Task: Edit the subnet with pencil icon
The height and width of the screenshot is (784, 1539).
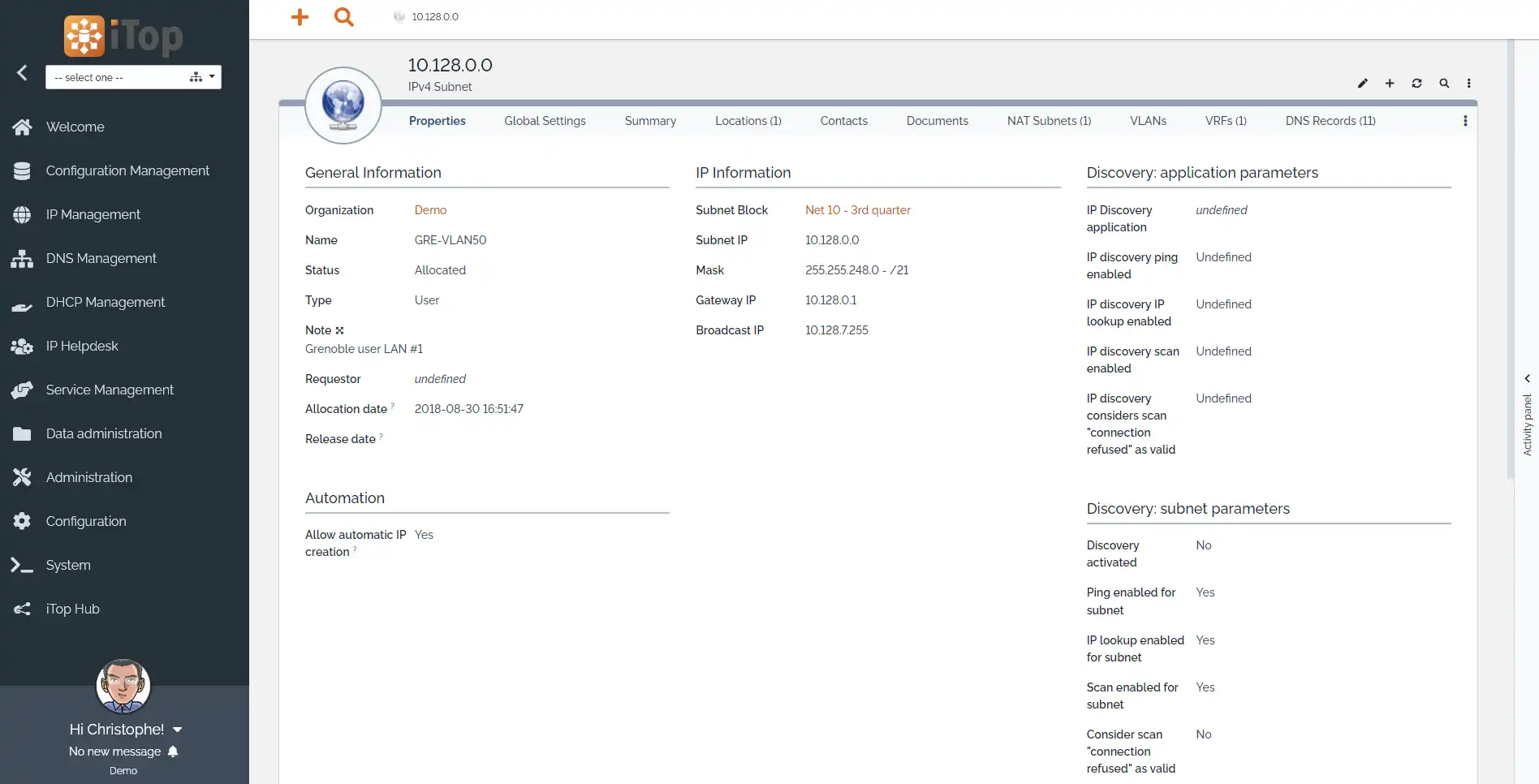Action: [1363, 84]
